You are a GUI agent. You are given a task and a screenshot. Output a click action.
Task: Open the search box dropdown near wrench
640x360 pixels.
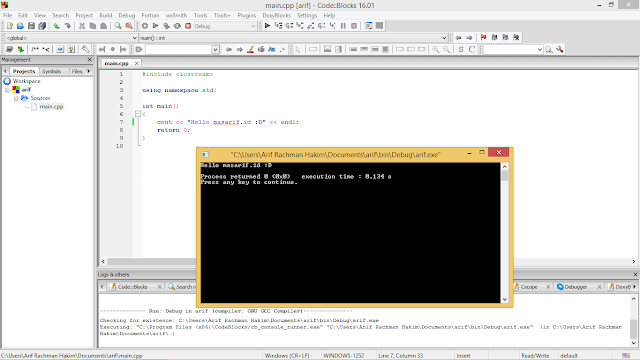tap(540, 49)
